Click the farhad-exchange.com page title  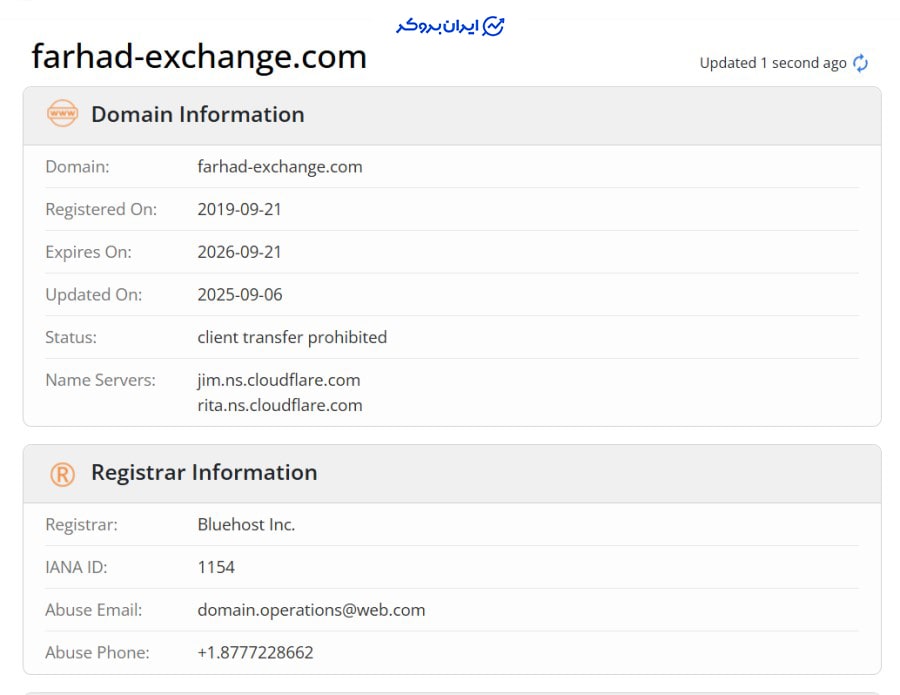tap(199, 56)
